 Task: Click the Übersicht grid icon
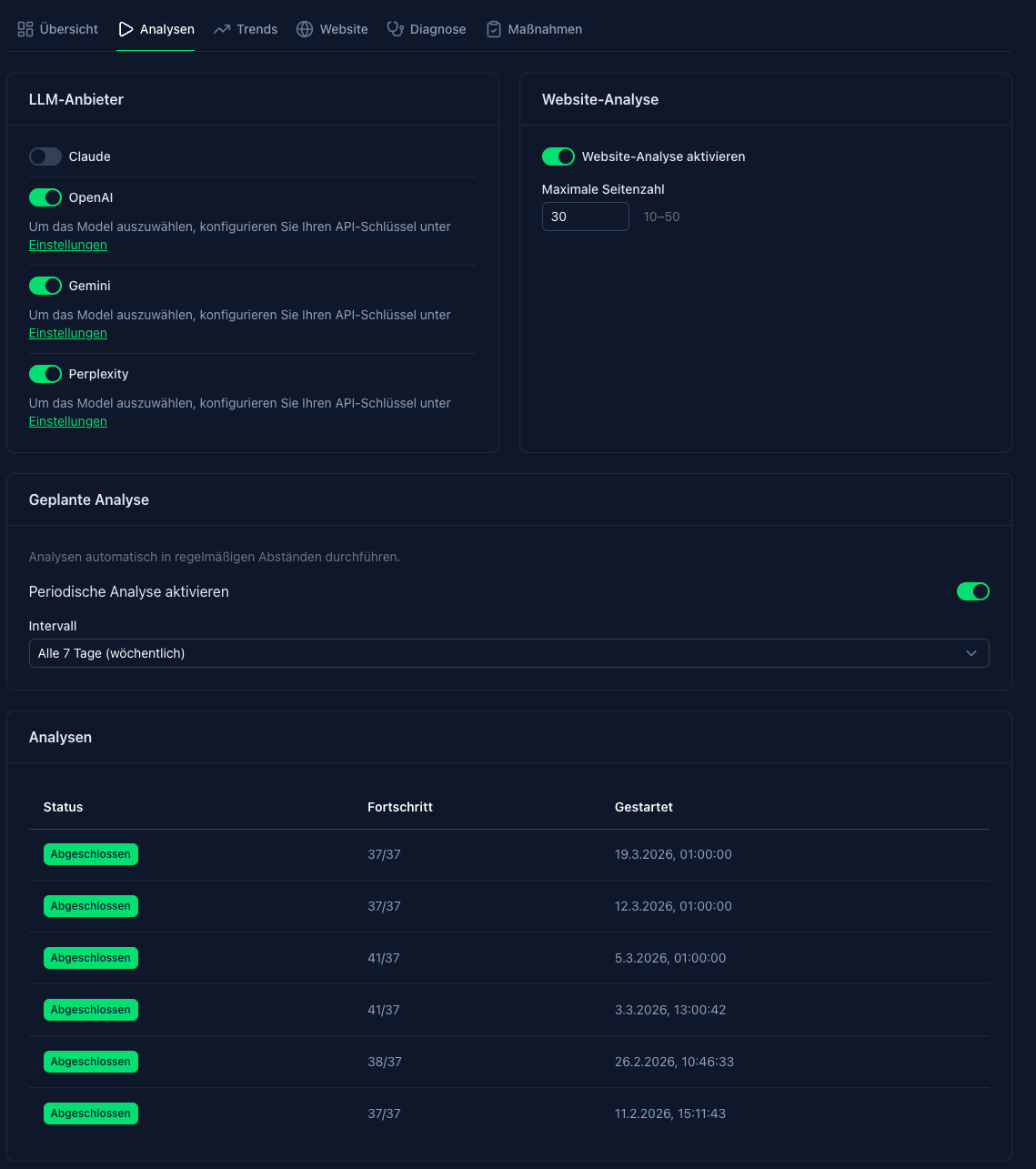[25, 29]
